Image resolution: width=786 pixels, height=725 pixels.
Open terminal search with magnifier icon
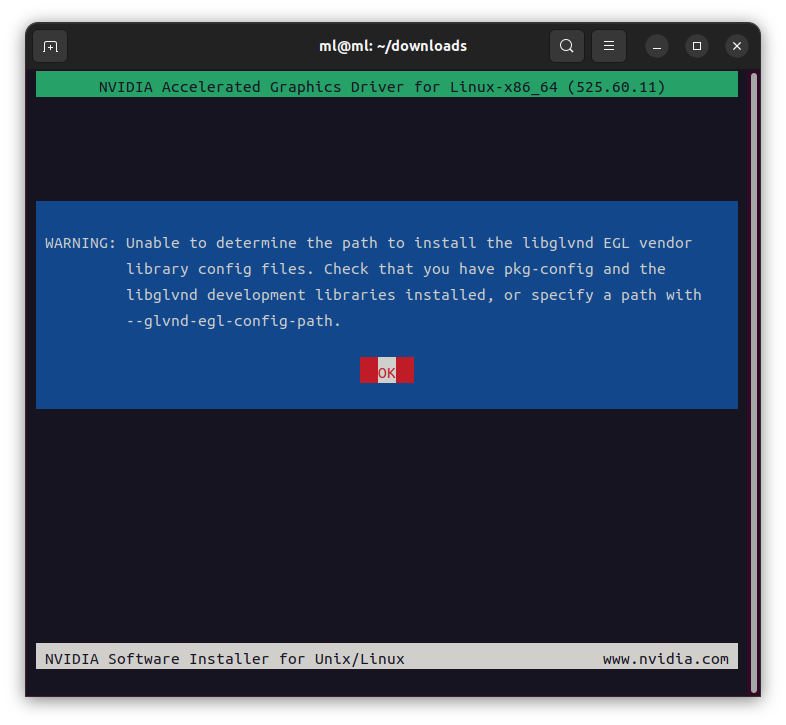[566, 46]
